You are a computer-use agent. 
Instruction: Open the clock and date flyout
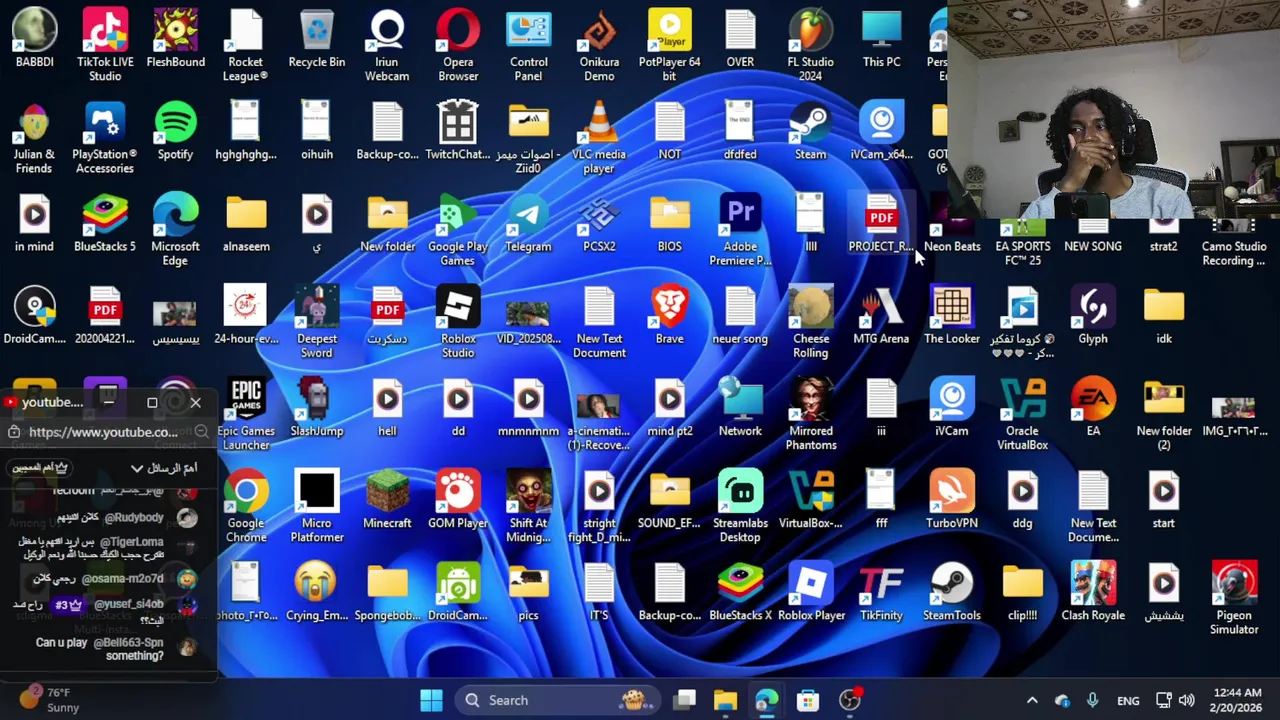[x=1239, y=700]
